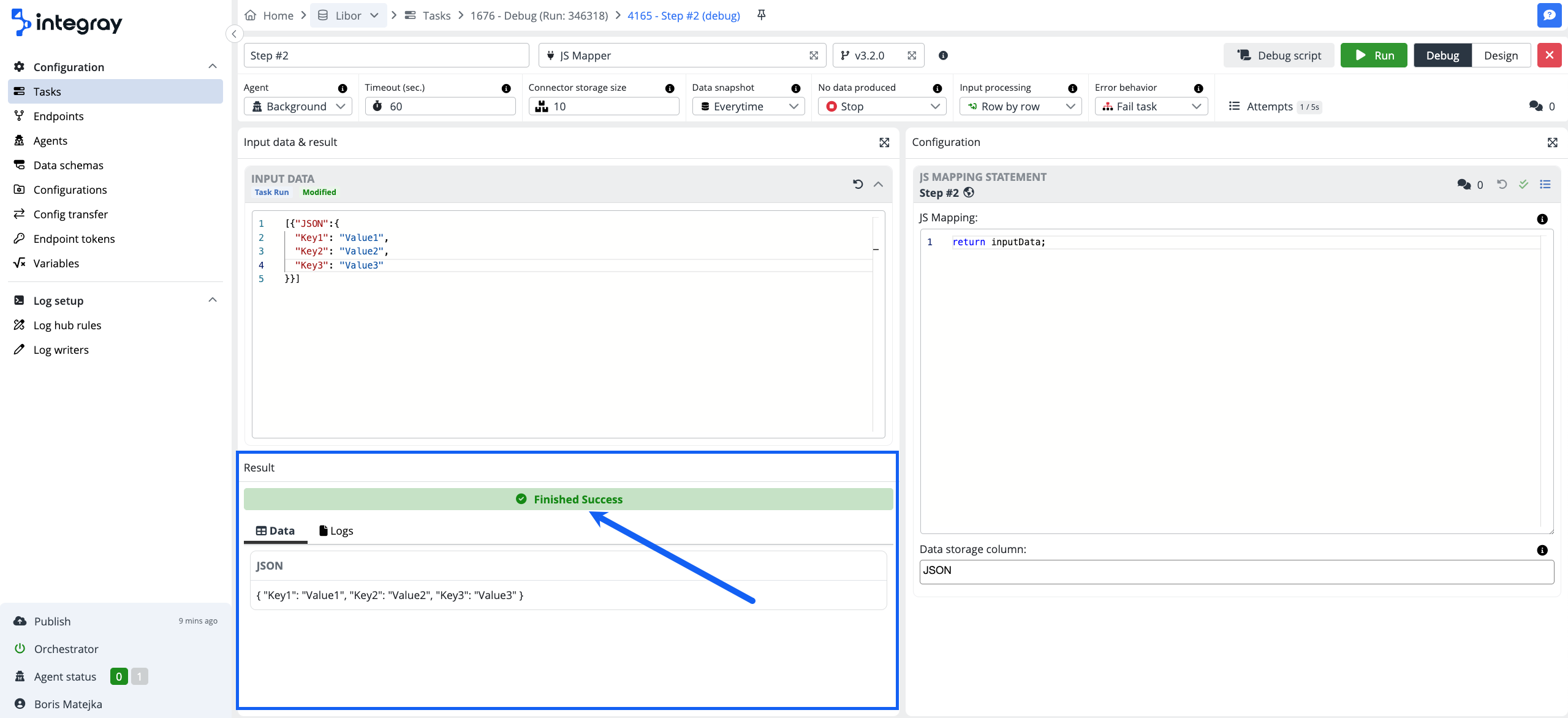Viewport: 1568px width, 718px height.
Task: Switch to Design mode
Action: [1501, 55]
